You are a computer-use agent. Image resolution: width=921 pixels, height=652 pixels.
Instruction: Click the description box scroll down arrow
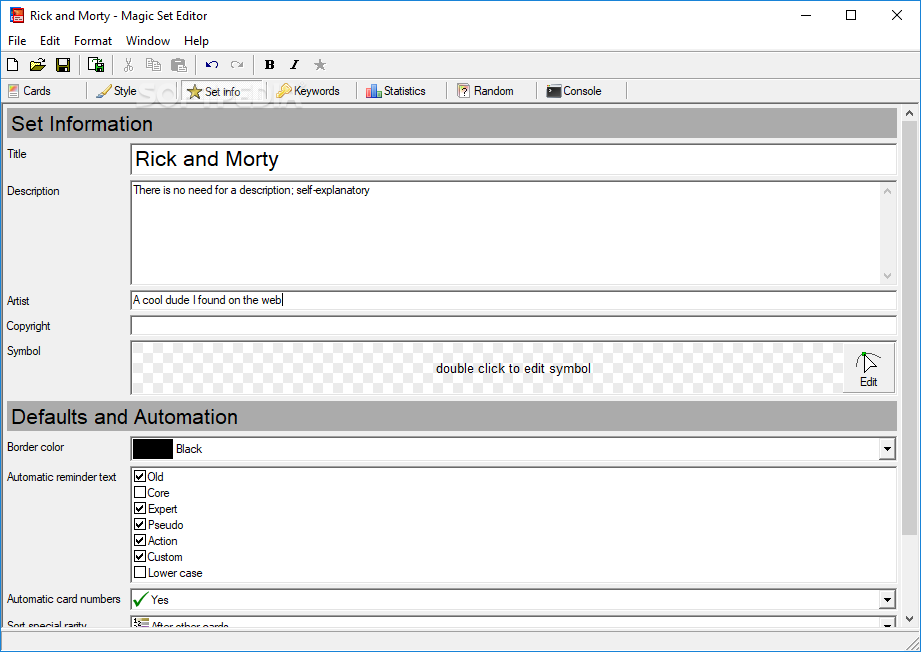pos(888,275)
